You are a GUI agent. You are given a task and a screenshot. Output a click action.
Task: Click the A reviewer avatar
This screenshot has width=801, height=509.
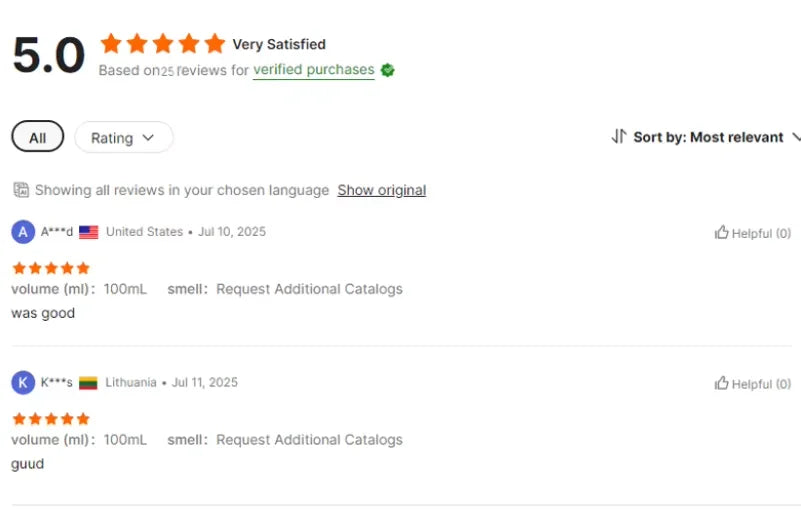coord(23,232)
